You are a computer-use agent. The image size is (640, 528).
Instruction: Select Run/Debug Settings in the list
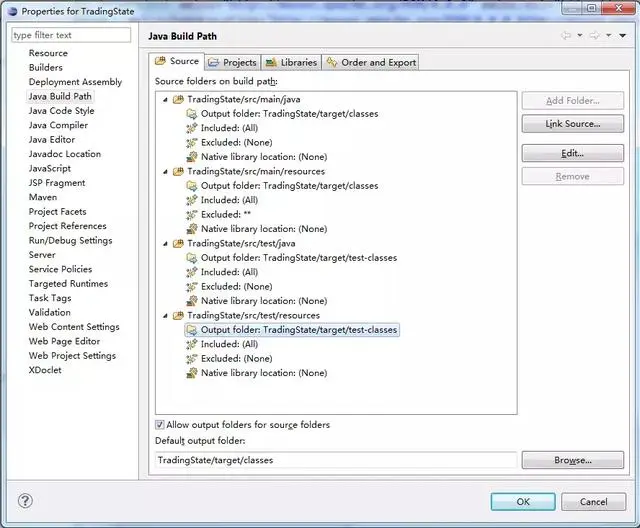[70, 240]
